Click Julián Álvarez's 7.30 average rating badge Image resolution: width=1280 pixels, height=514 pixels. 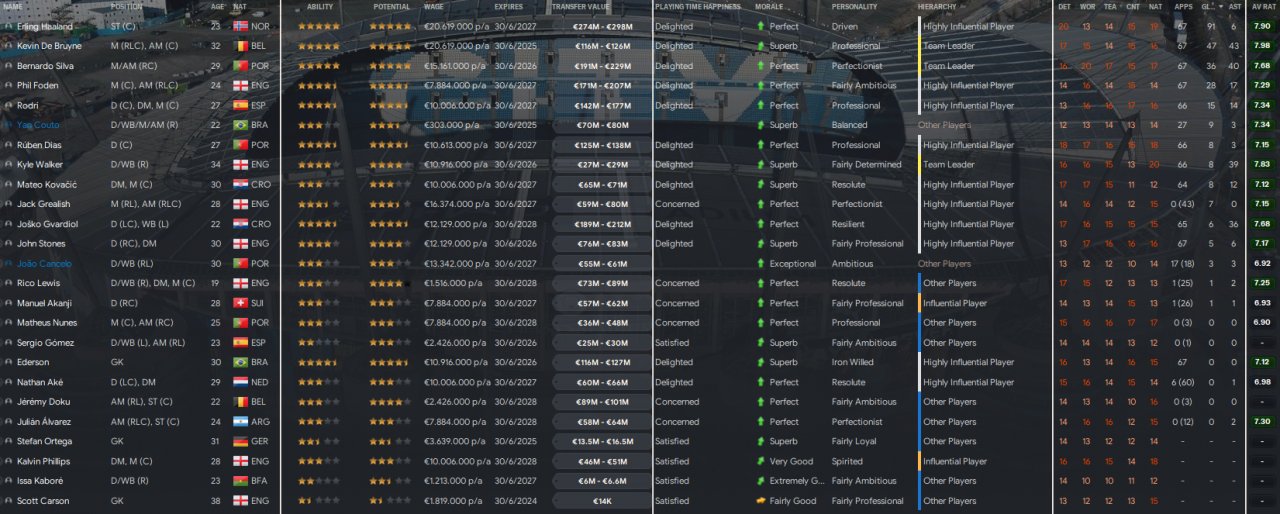click(1262, 422)
